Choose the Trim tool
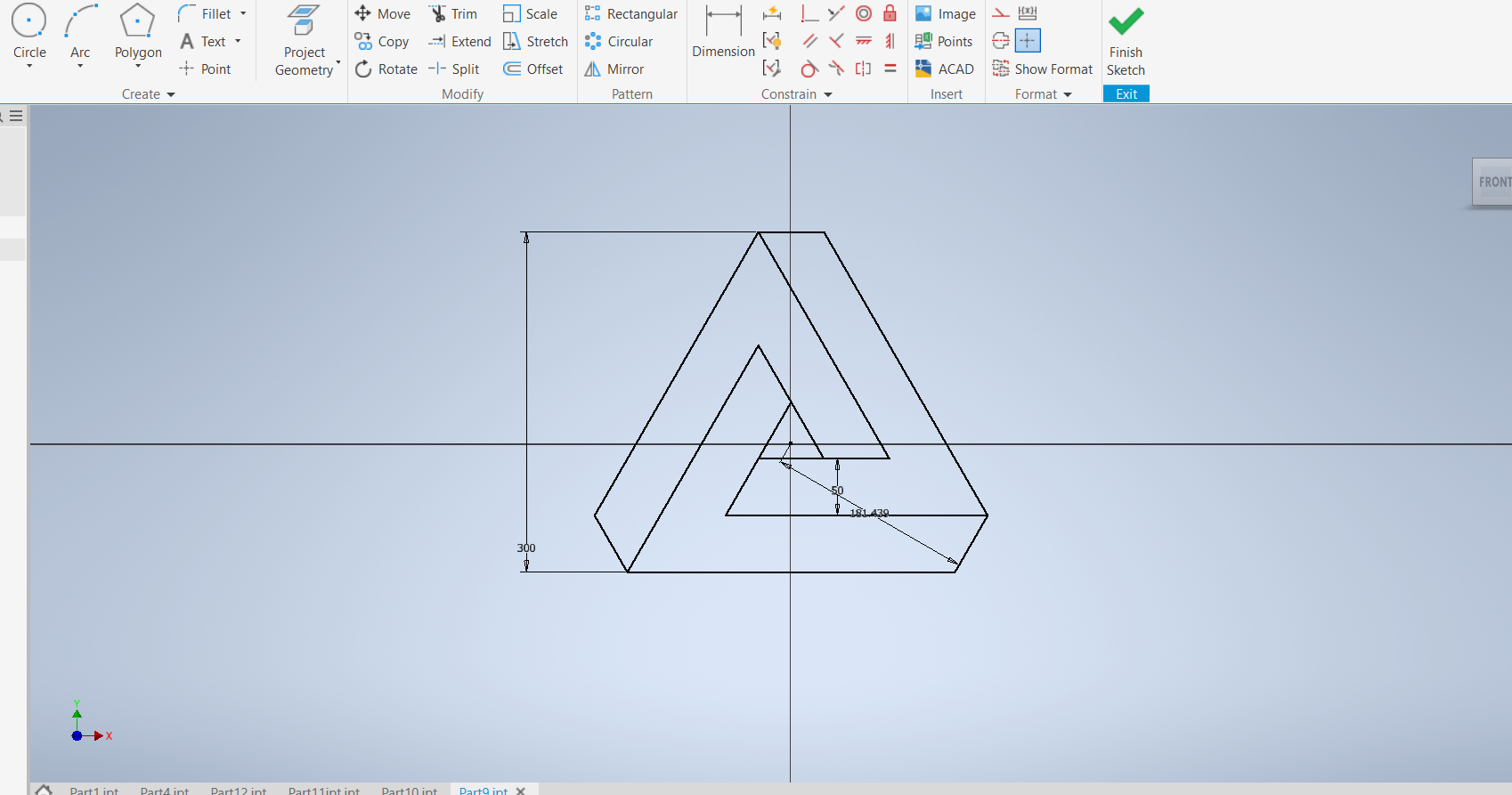Image resolution: width=1512 pixels, height=795 pixels. click(x=453, y=14)
